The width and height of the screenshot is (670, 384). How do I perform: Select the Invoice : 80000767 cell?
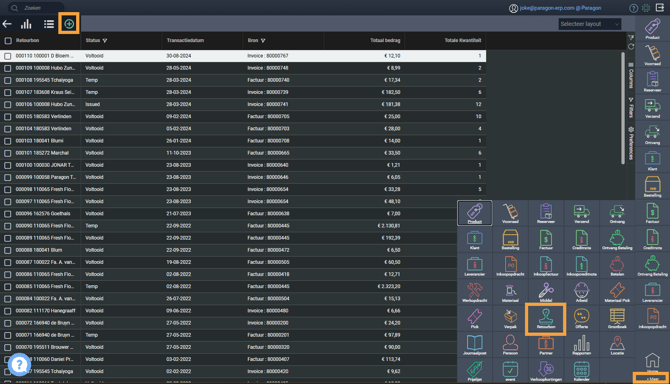pos(283,56)
